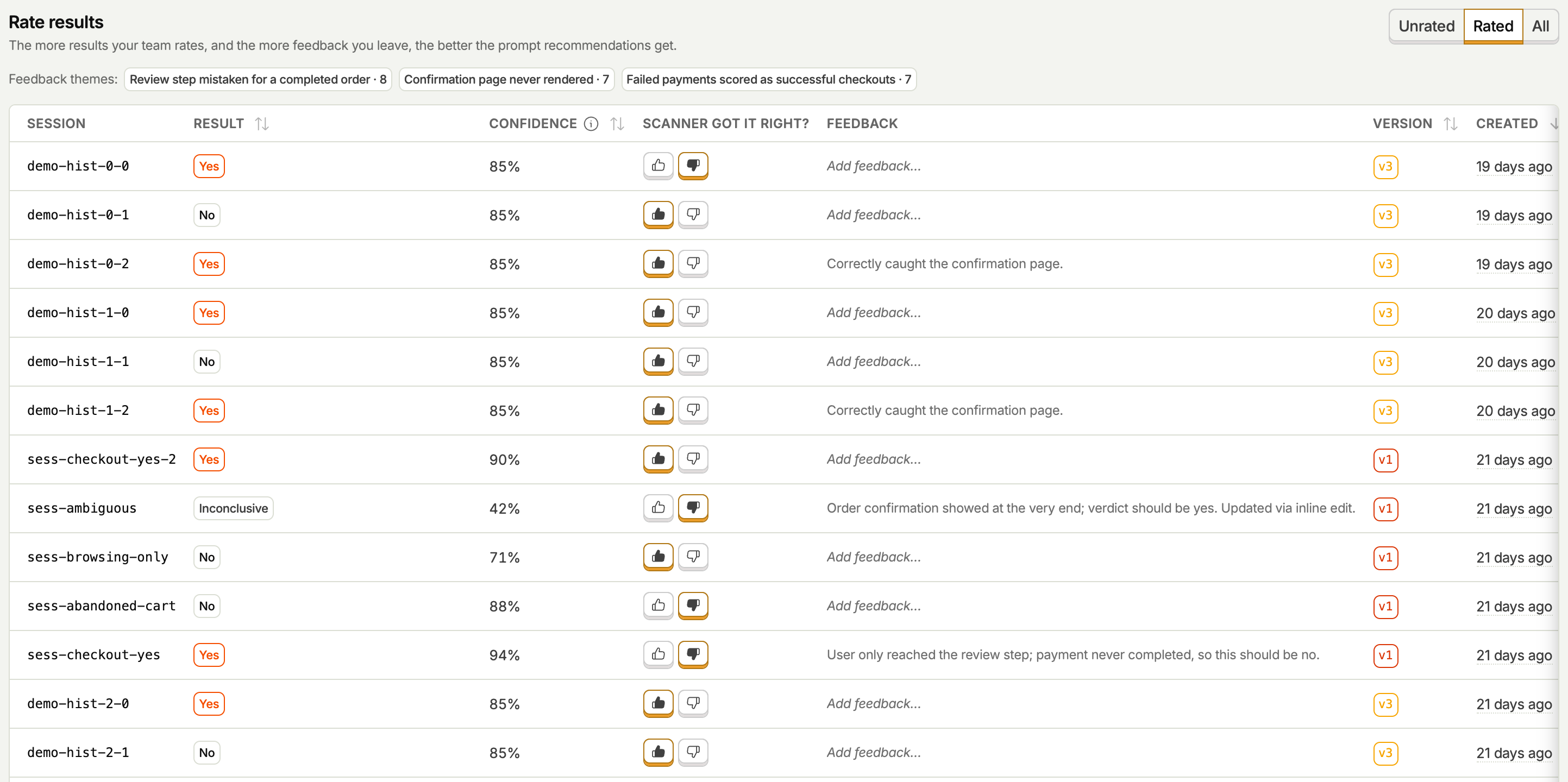Viewport: 1568px width, 782px height.
Task: Add feedback for demo-hist-0-1
Action: tap(874, 215)
